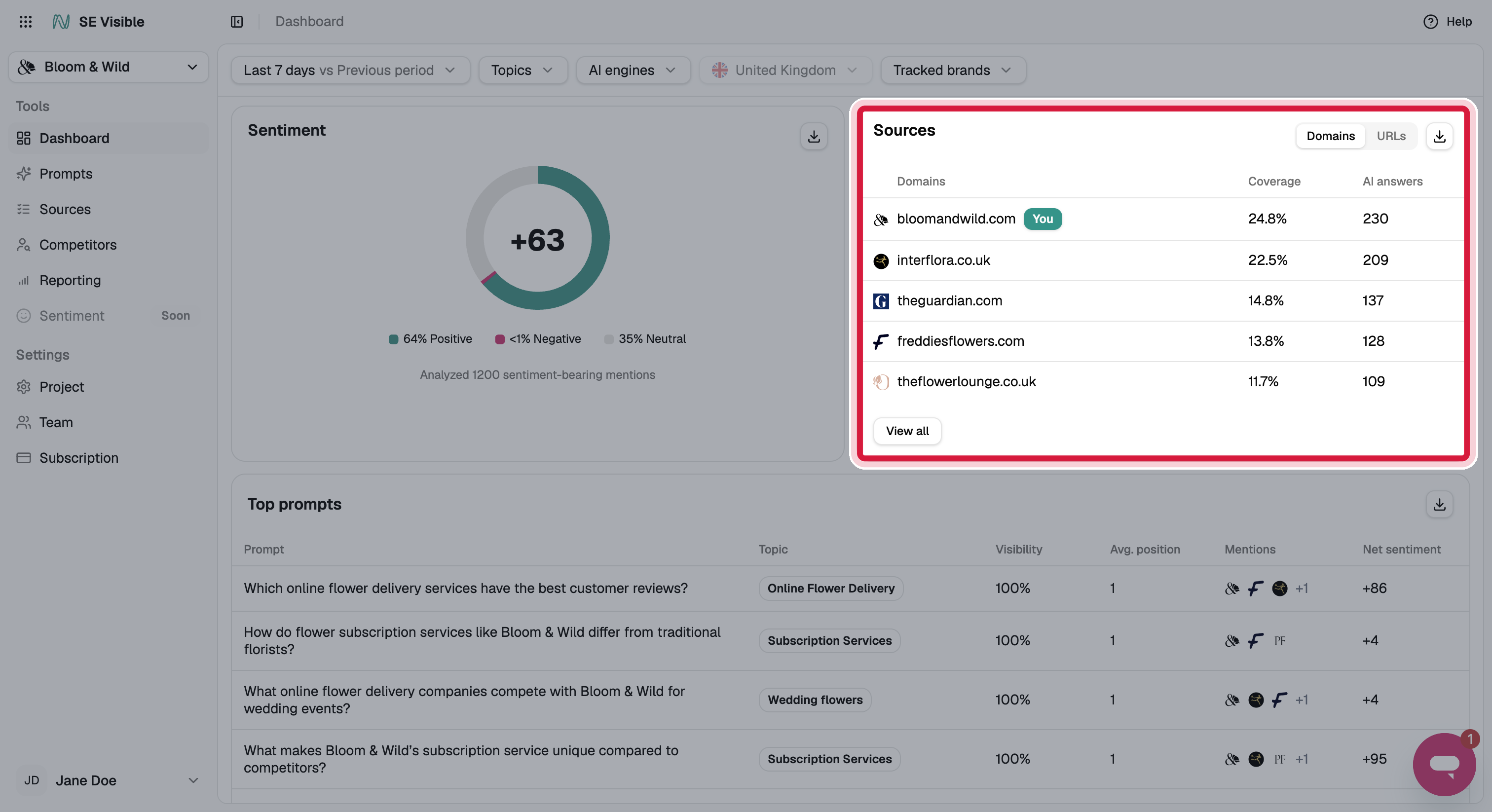Screen dimensions: 1492x812
Task: Click the Prompts sparkle icon in sidebar
Action: pyautogui.click(x=23, y=174)
